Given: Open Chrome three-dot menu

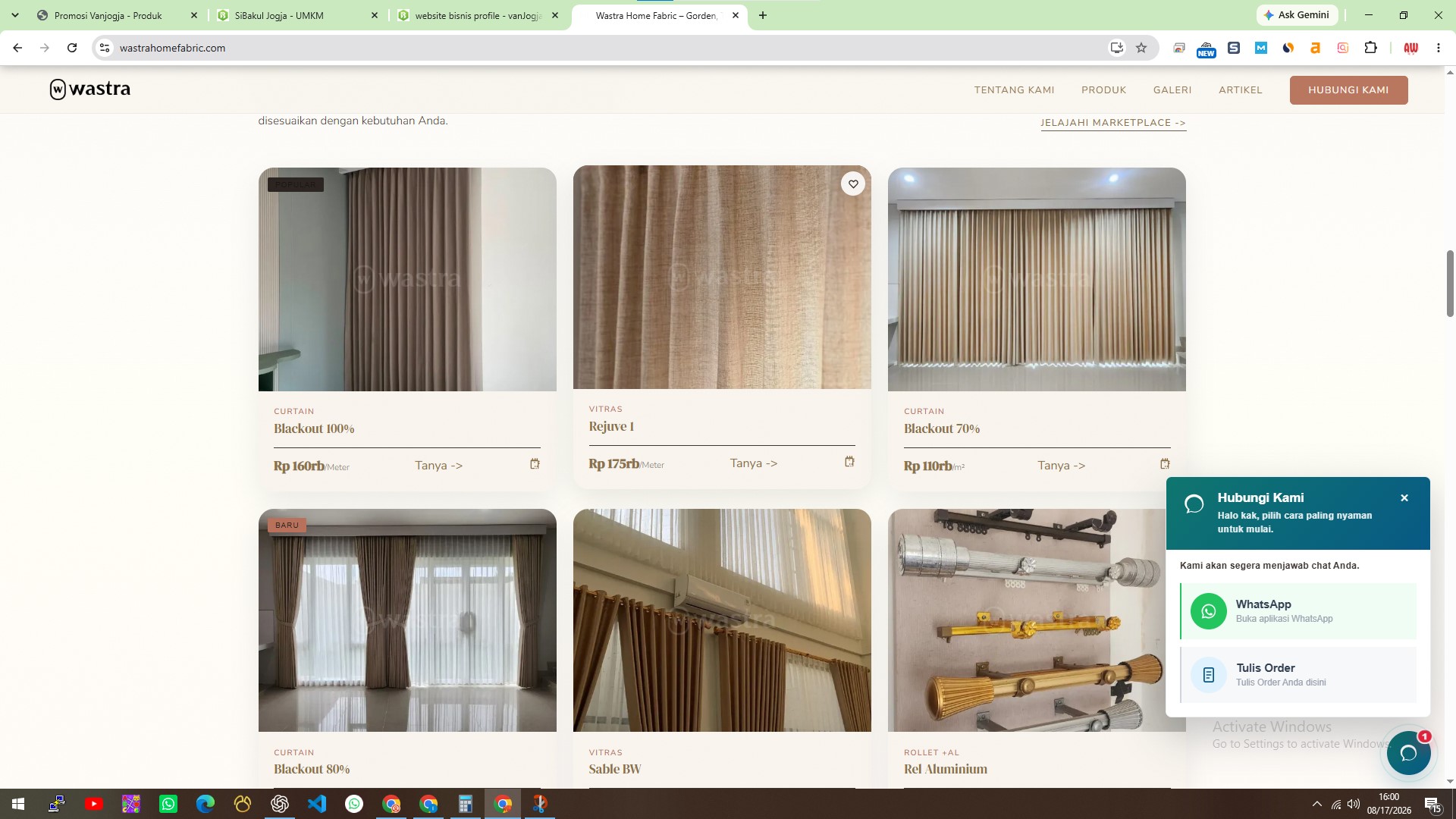Looking at the screenshot, I should (1439, 48).
